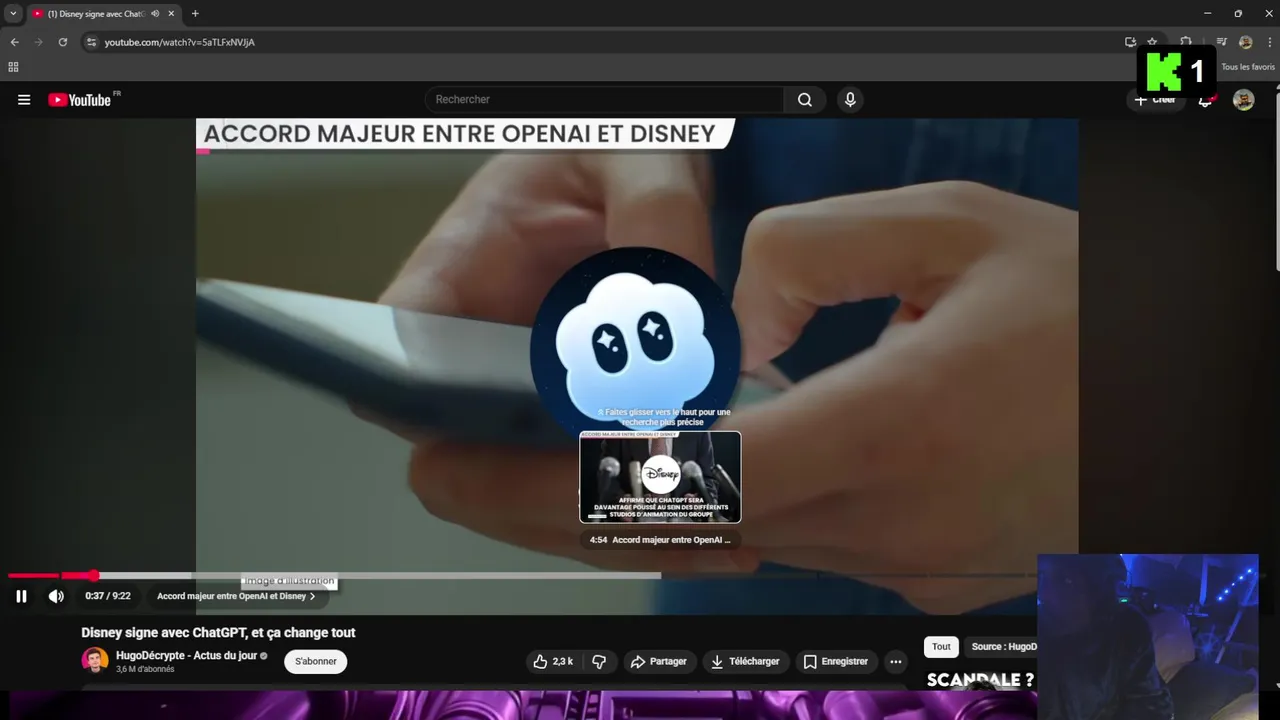Viewport: 1280px width, 720px height.
Task: Click the 0:37 / 9:22 time display
Action: [108, 596]
